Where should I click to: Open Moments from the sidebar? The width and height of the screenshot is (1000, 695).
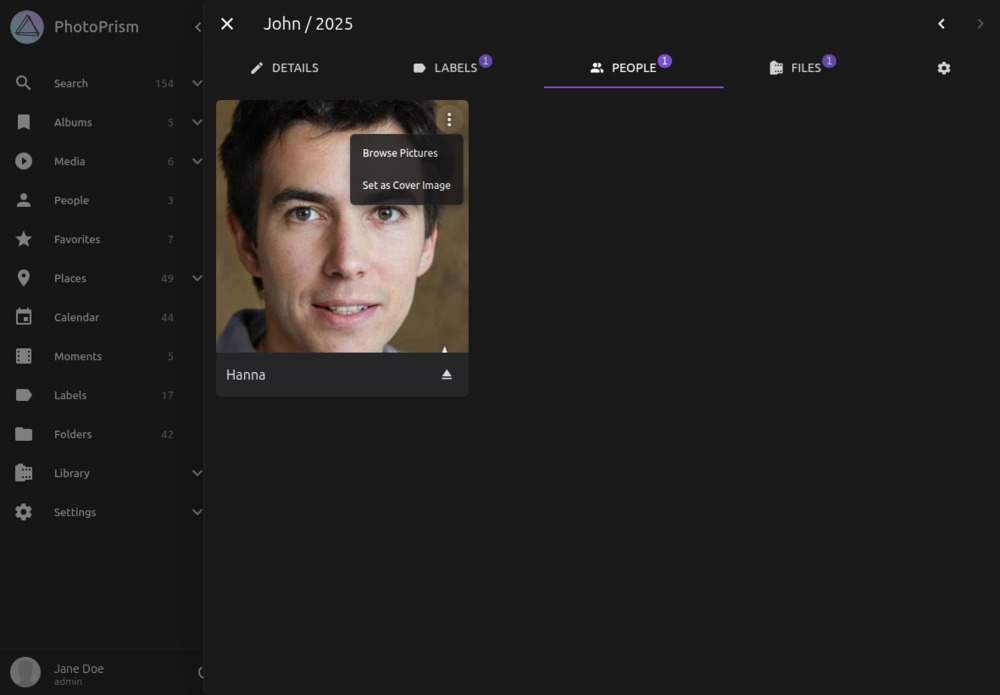[77, 356]
